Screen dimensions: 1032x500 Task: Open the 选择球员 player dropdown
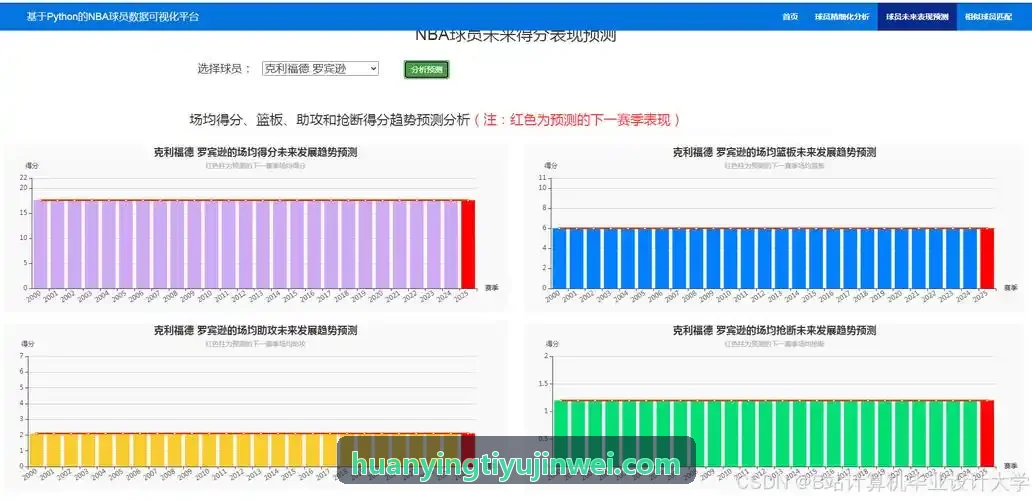tap(320, 68)
